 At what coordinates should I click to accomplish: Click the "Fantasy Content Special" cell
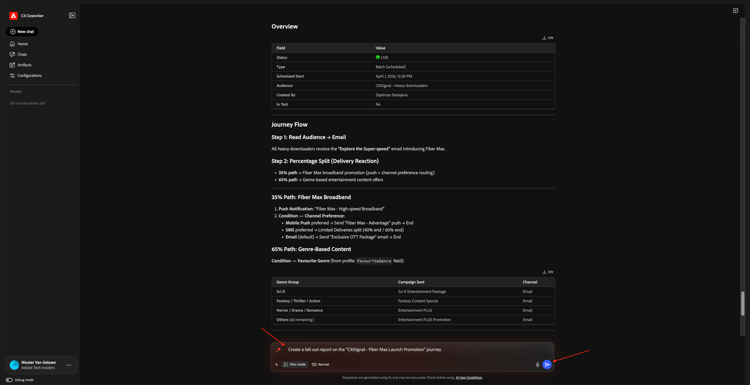click(418, 301)
